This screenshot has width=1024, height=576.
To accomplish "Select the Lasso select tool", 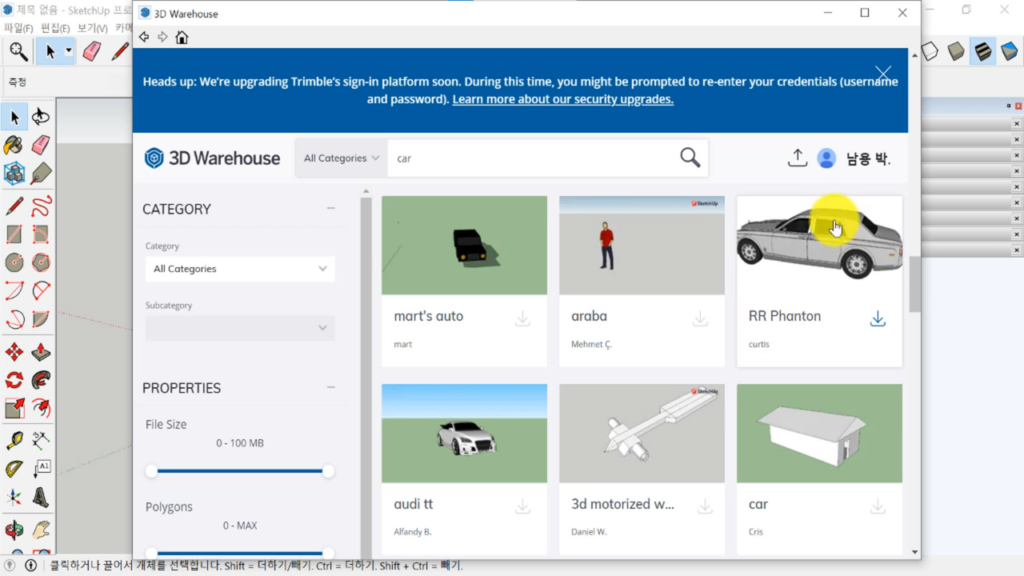I will click(40, 118).
